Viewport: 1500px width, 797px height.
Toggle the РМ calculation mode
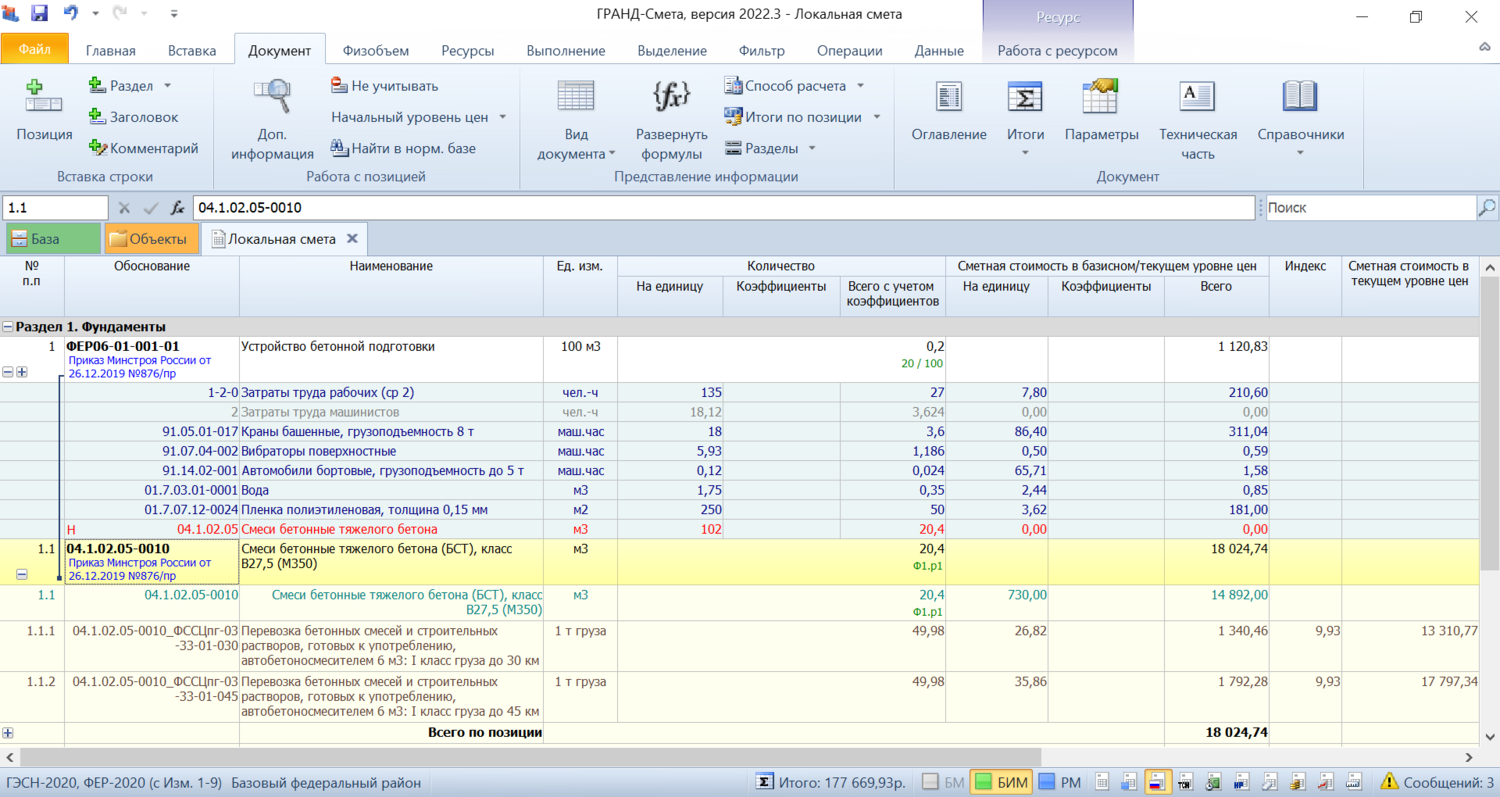click(x=1059, y=782)
